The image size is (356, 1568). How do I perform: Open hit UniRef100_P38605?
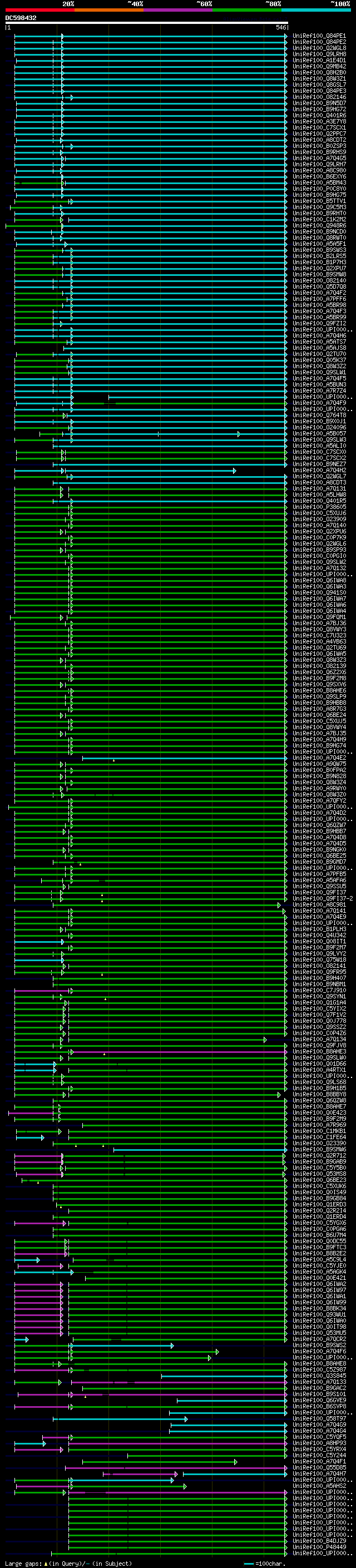(x=319, y=506)
